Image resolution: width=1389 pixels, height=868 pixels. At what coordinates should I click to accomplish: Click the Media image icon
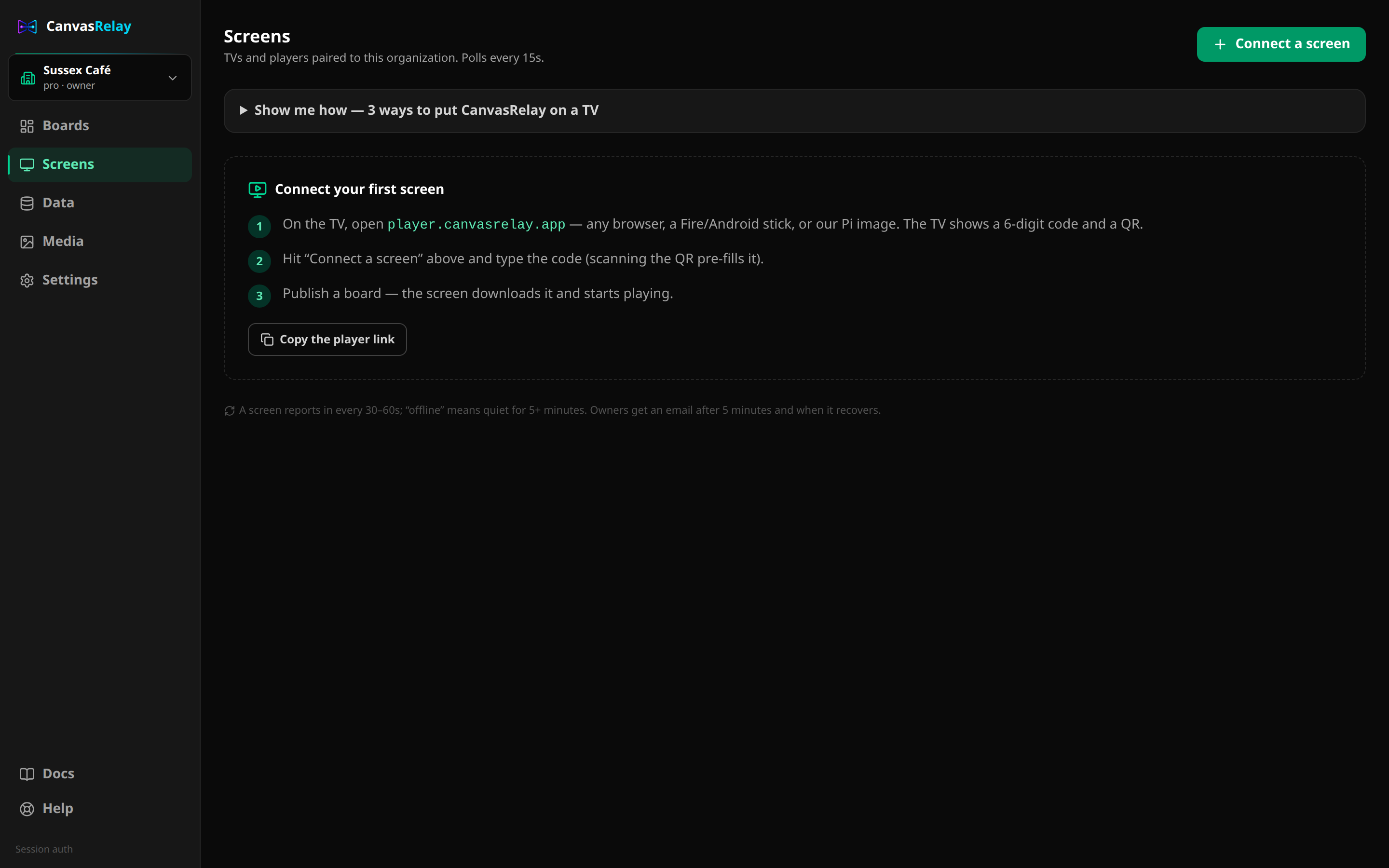(27, 242)
